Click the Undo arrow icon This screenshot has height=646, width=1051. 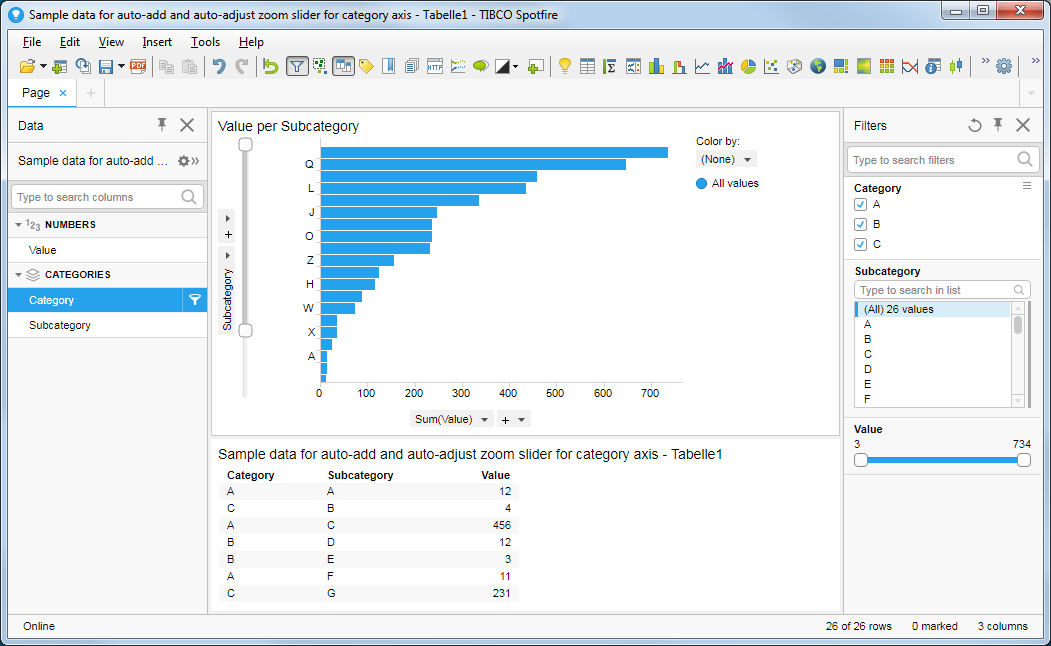[x=219, y=67]
